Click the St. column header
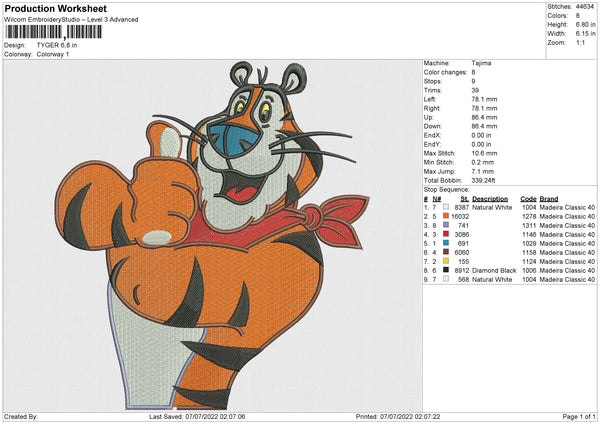The width and height of the screenshot is (600, 424). (465, 199)
